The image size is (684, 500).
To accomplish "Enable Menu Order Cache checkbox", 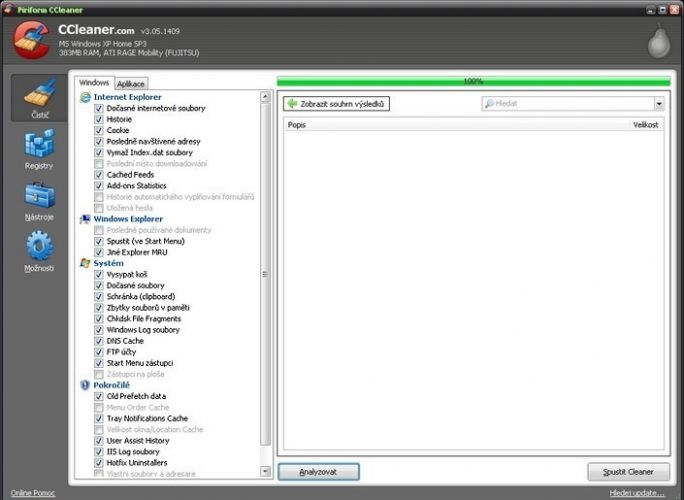I will point(99,408).
